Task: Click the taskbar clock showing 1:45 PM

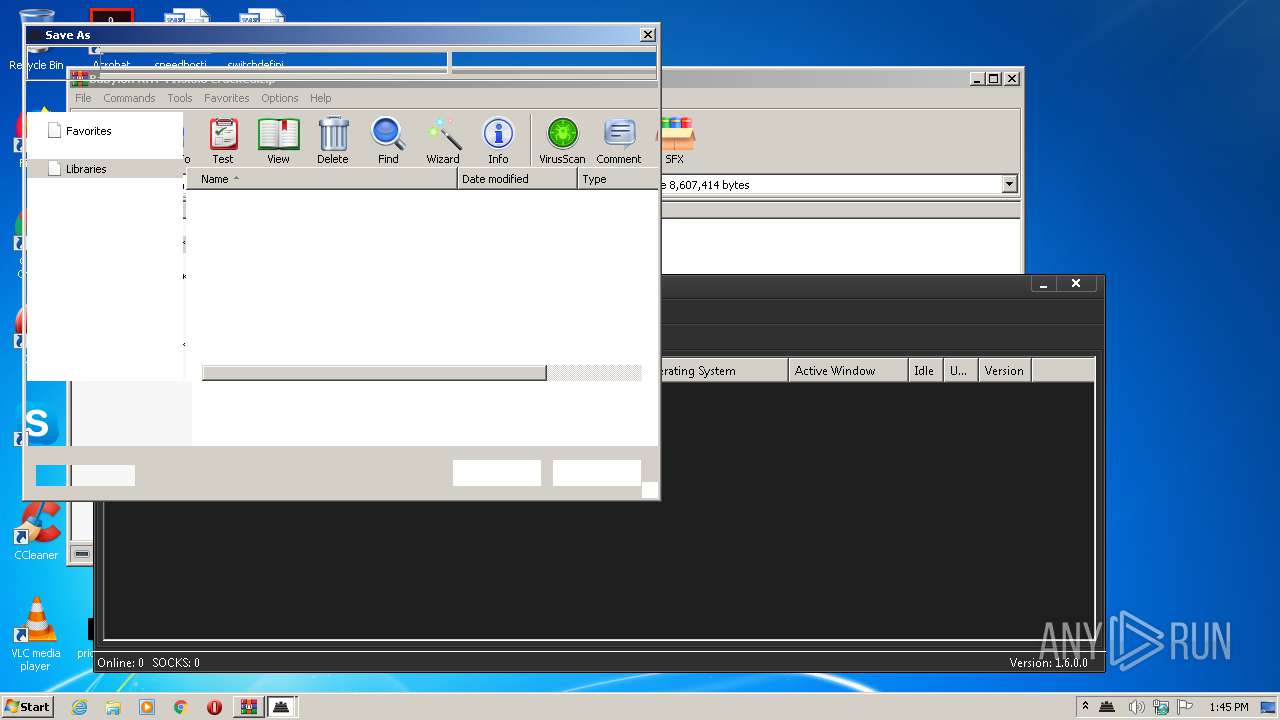Action: [x=1228, y=707]
